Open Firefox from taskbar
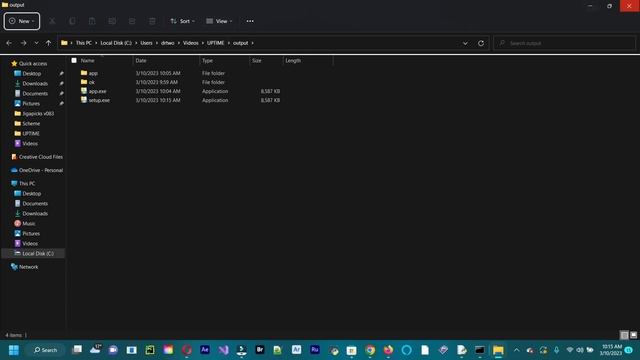 click(388, 350)
